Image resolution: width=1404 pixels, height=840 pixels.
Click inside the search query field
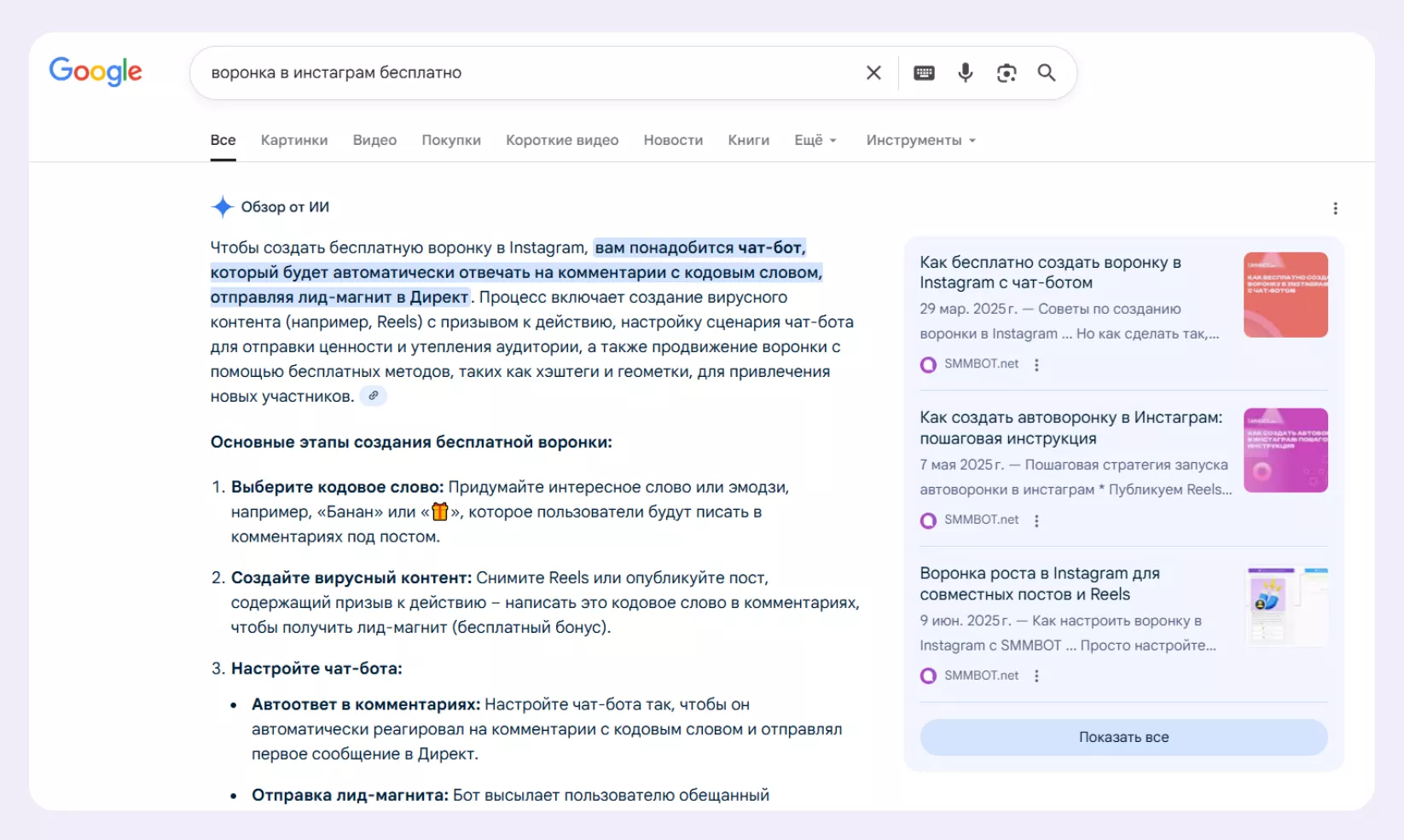coord(512,73)
